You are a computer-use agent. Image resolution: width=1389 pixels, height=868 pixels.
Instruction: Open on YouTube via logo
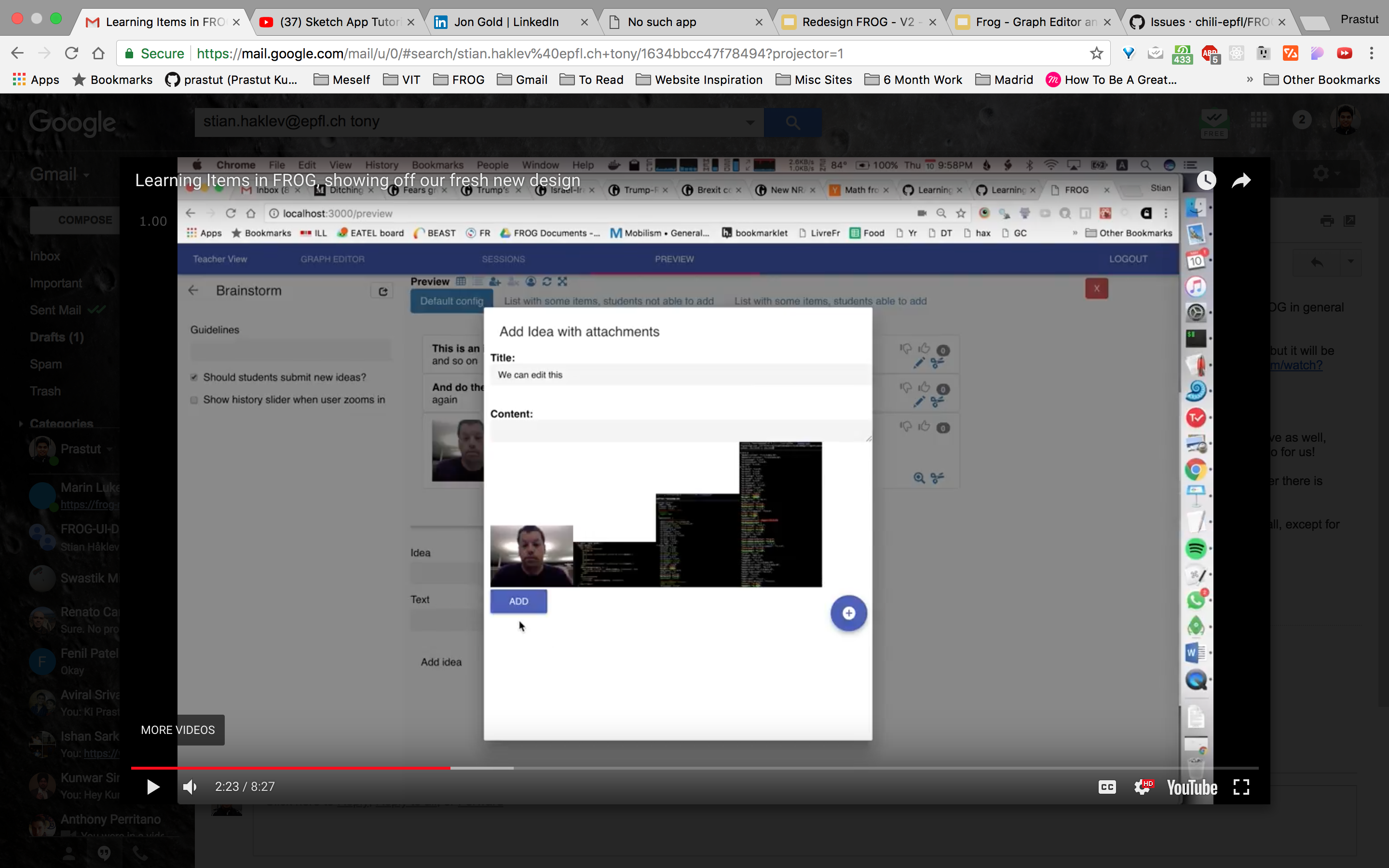1192,787
